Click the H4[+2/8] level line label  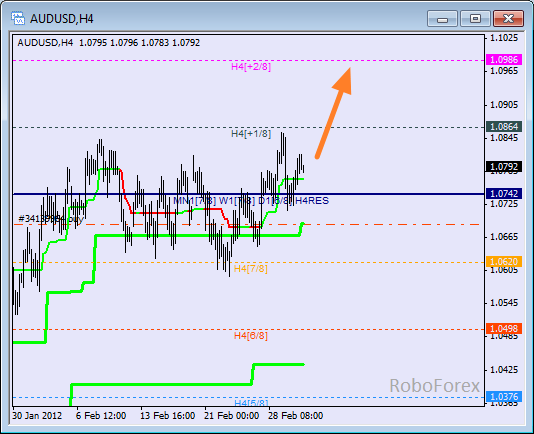[x=251, y=67]
